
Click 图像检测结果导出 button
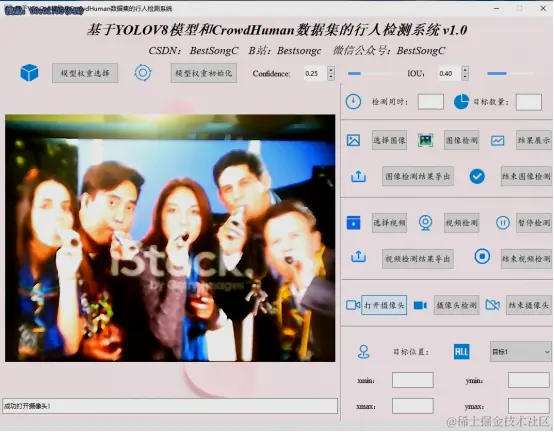(418, 176)
